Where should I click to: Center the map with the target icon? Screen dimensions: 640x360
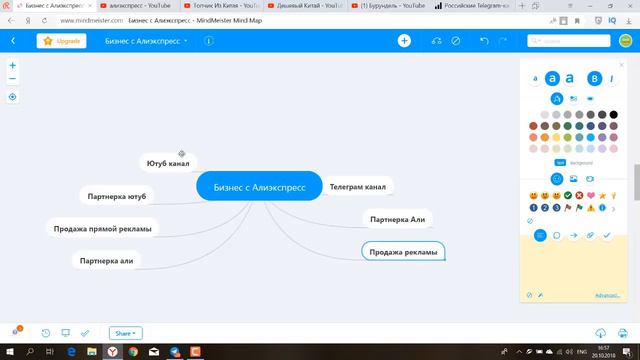click(13, 97)
